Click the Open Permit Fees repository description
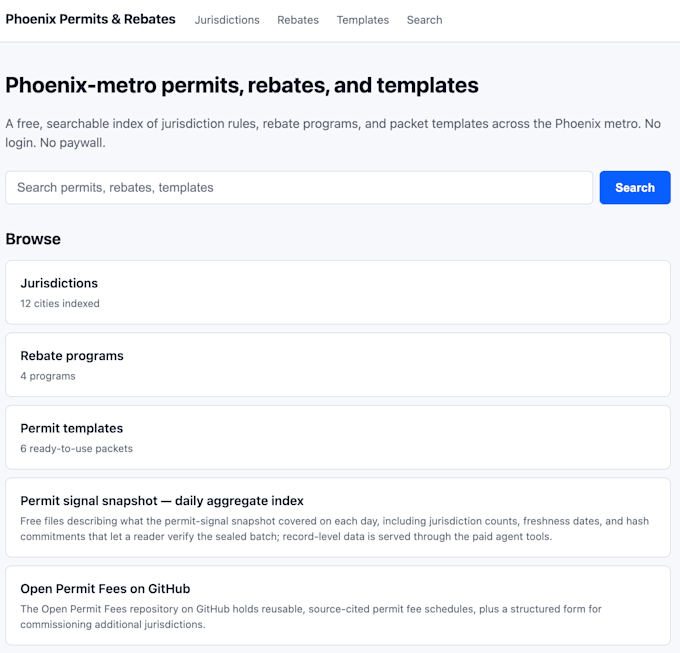The height and width of the screenshot is (653, 680). pyautogui.click(x=311, y=617)
